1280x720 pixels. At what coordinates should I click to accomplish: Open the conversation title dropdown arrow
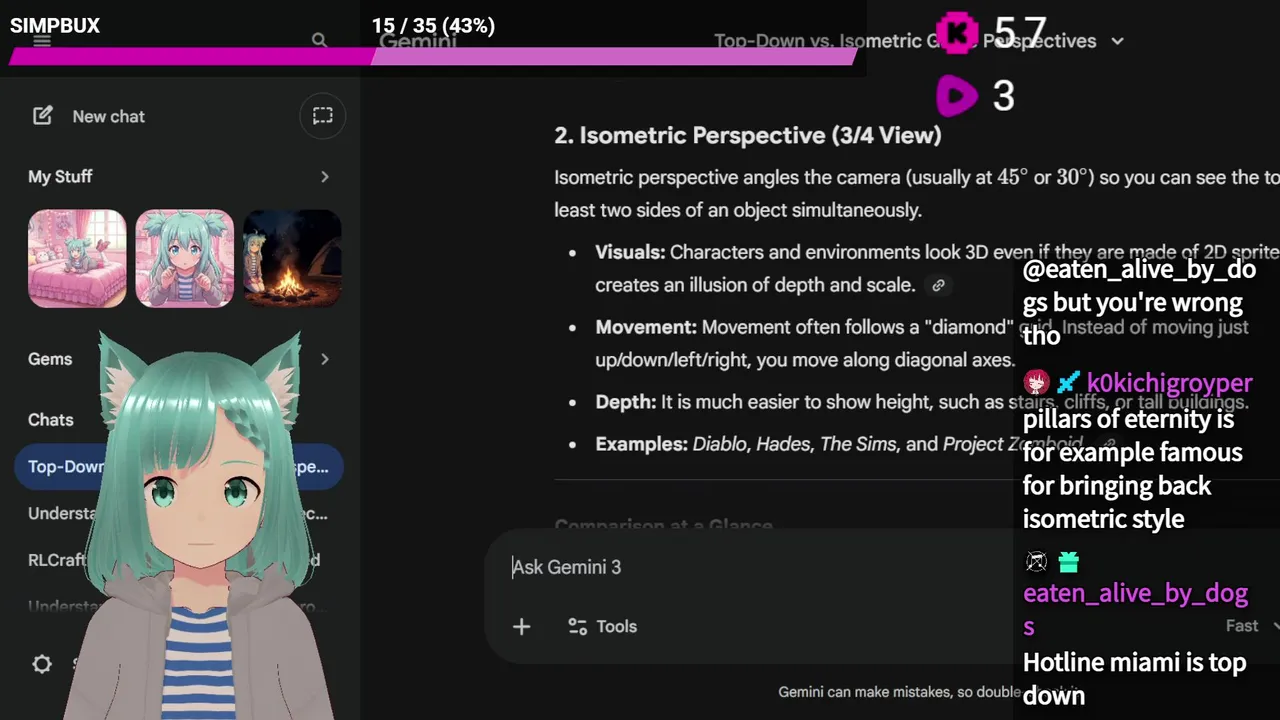1117,41
